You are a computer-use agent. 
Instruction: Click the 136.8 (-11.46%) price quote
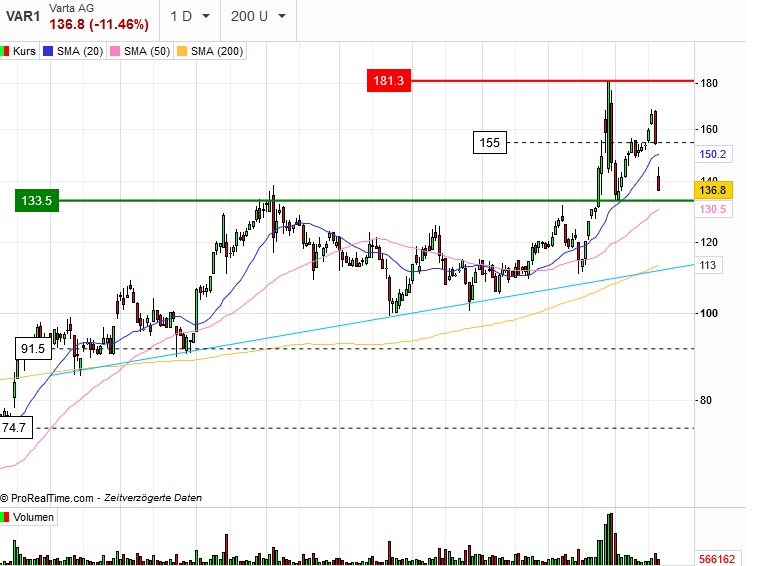[x=99, y=24]
